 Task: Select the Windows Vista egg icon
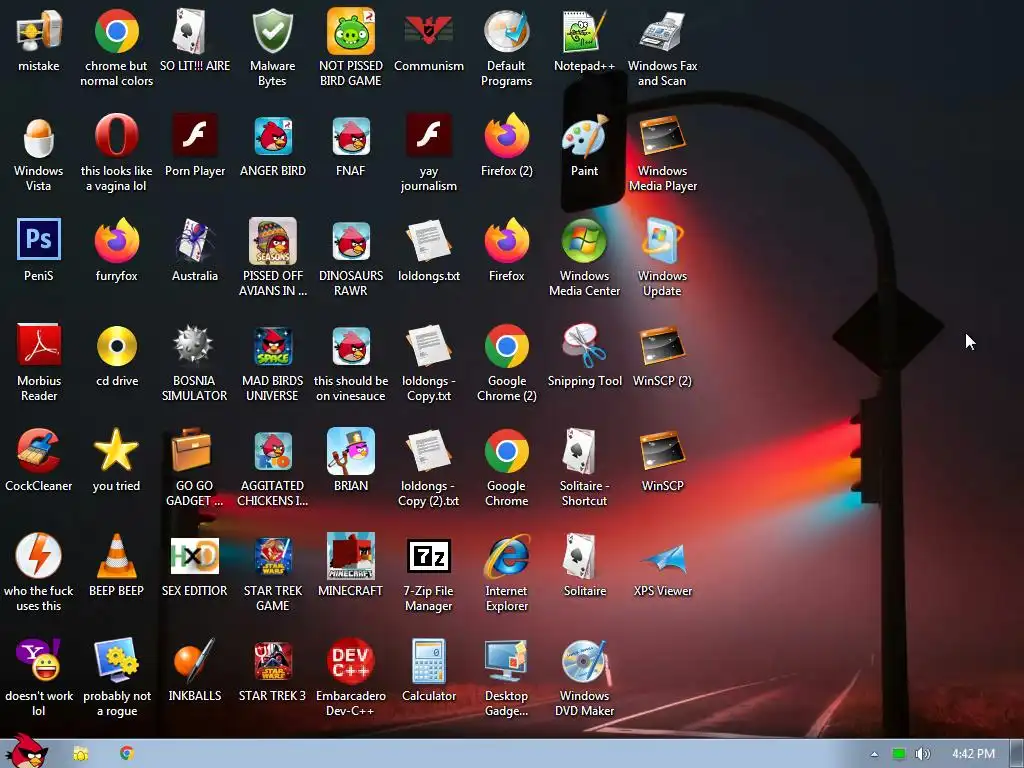(x=39, y=136)
